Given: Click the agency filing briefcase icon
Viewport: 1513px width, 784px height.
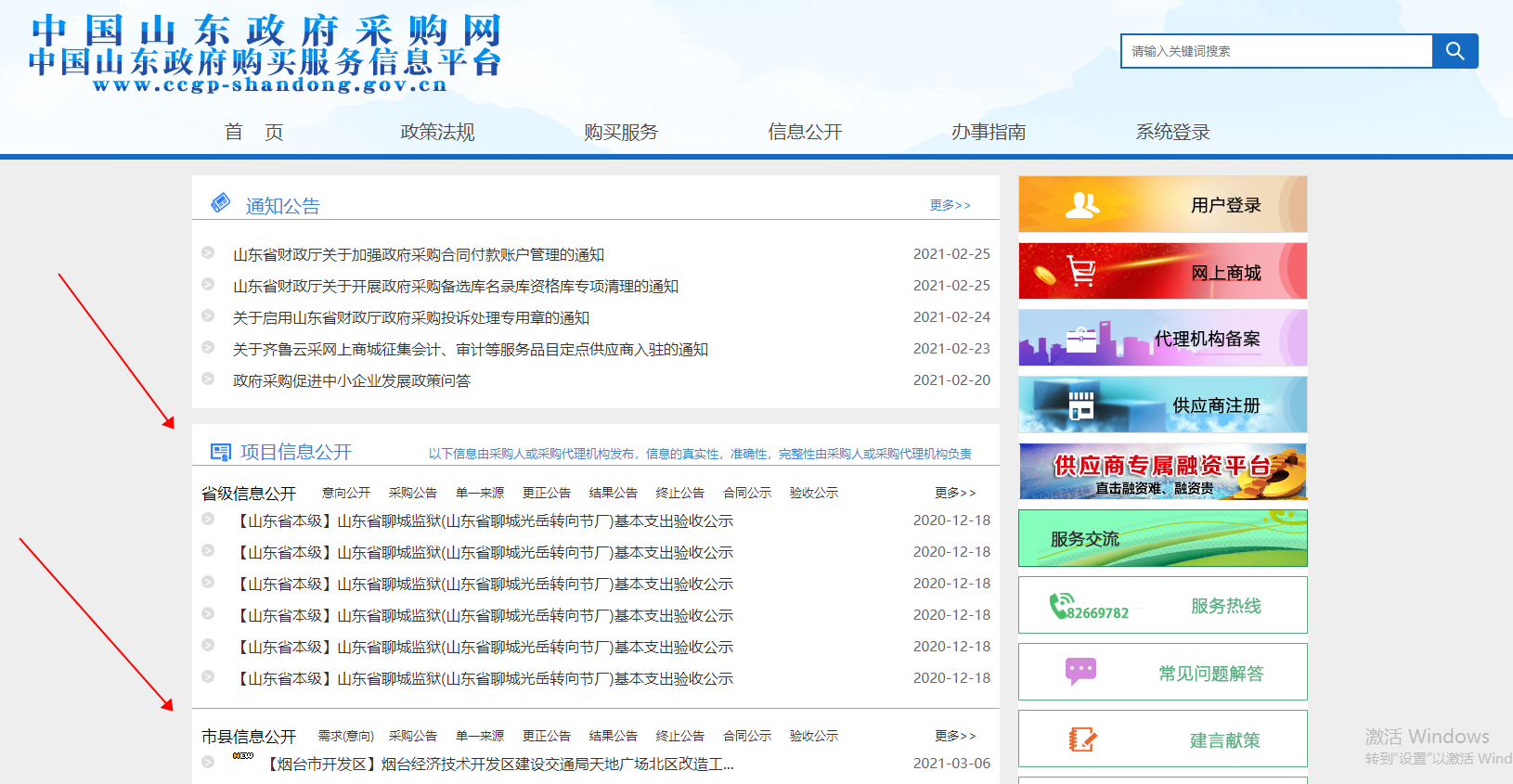Looking at the screenshot, I should tap(1081, 340).
